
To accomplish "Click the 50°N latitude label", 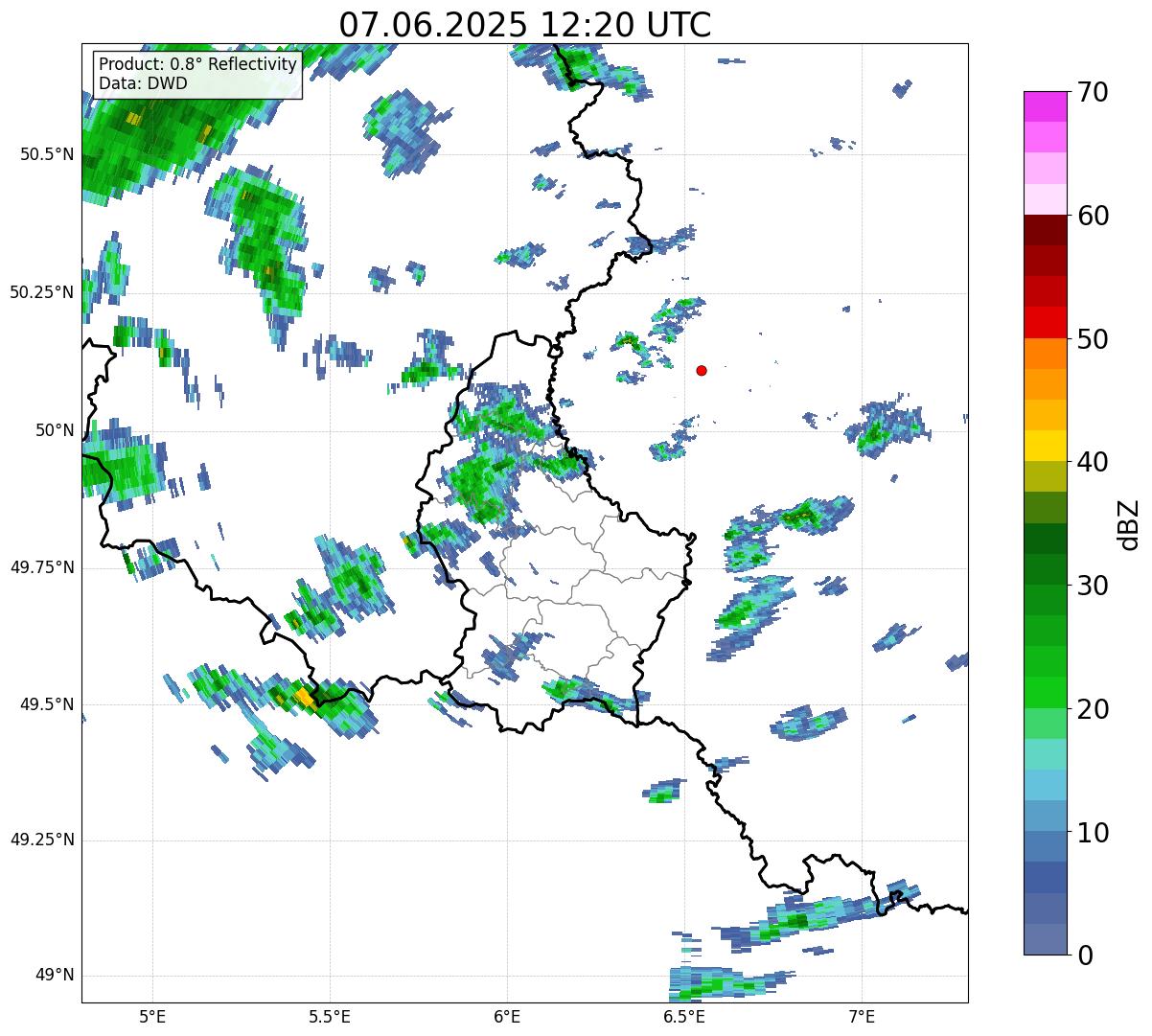I will [x=55, y=430].
